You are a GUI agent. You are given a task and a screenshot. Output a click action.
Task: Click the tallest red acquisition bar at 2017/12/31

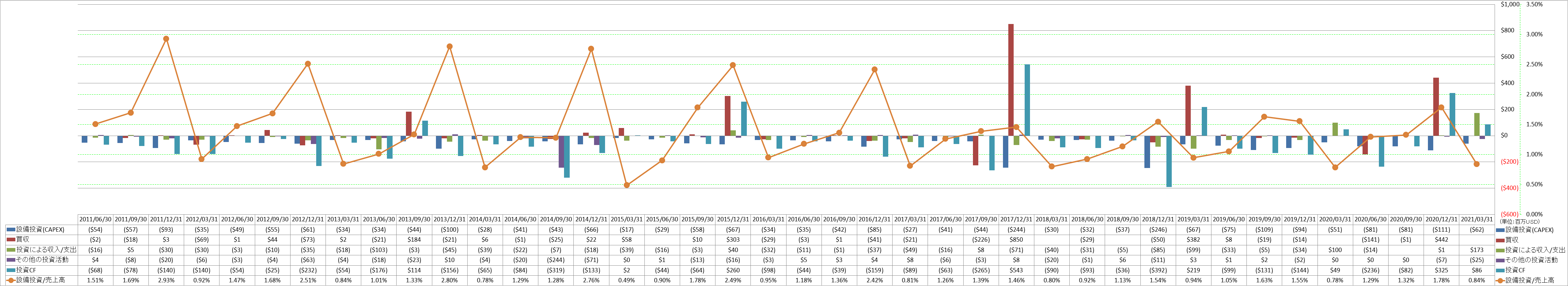(x=1011, y=80)
